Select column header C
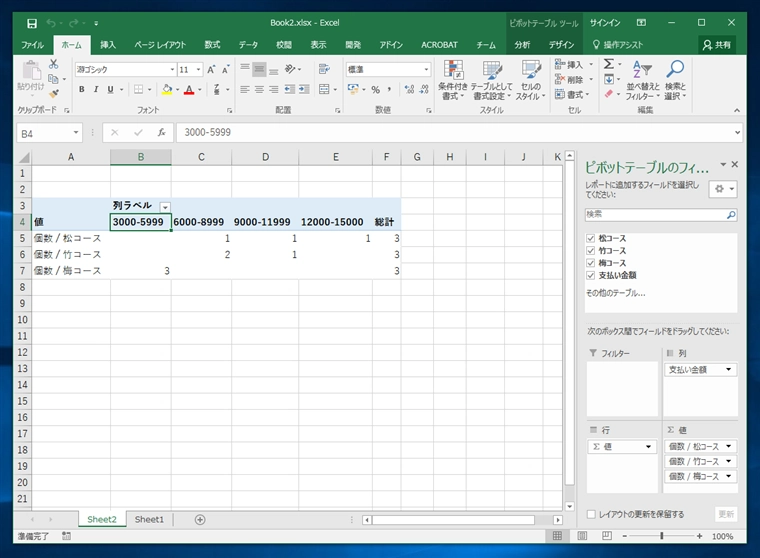 tap(201, 157)
